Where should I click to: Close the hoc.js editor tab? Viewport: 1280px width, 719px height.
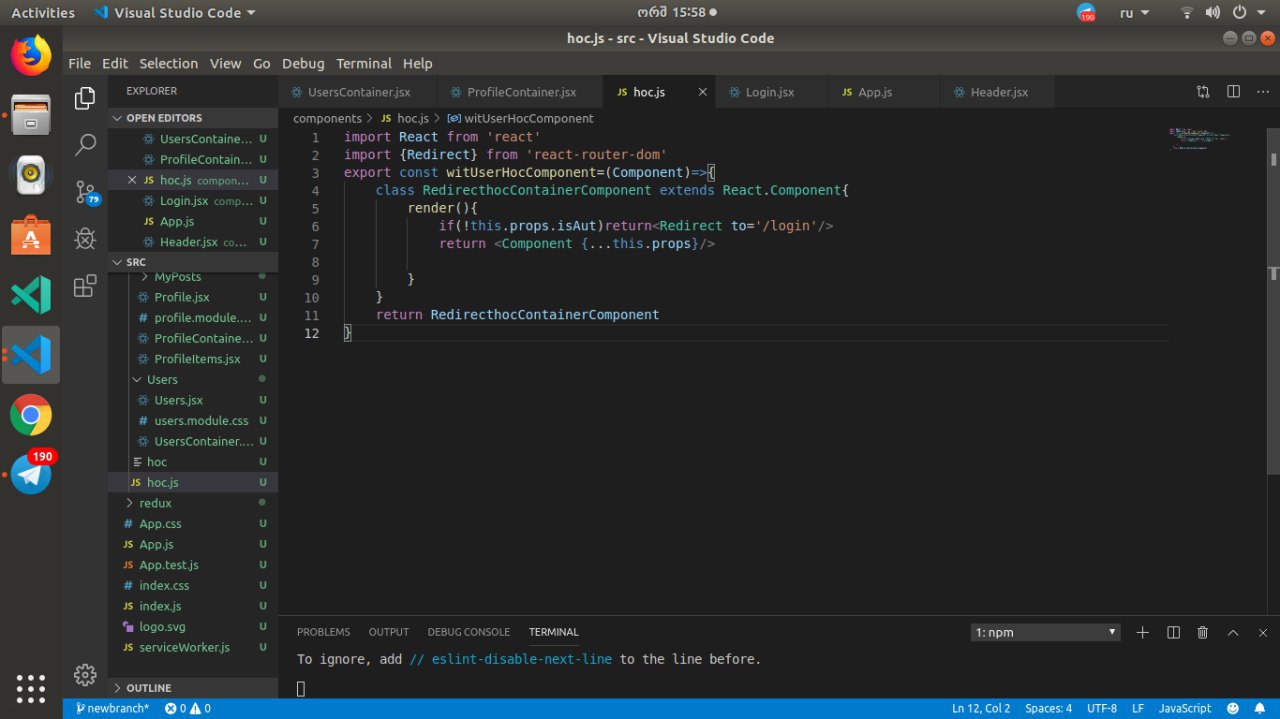(x=702, y=92)
